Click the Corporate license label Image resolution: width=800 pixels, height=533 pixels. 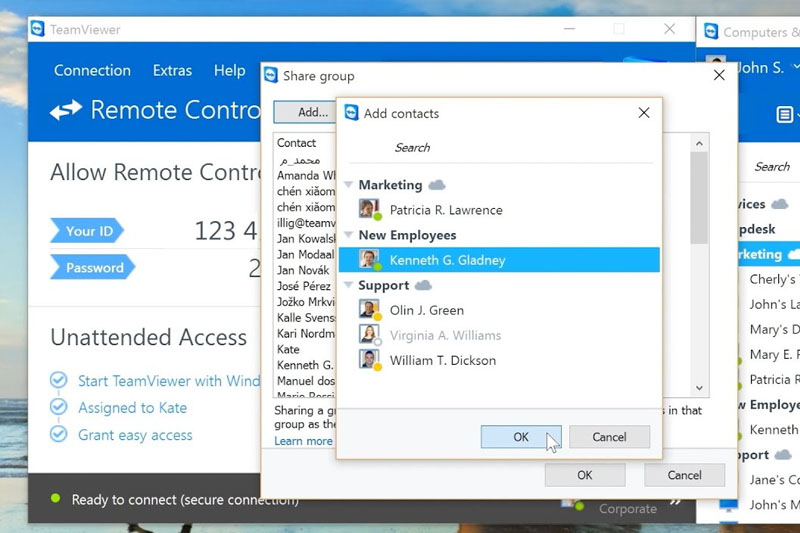(x=628, y=509)
